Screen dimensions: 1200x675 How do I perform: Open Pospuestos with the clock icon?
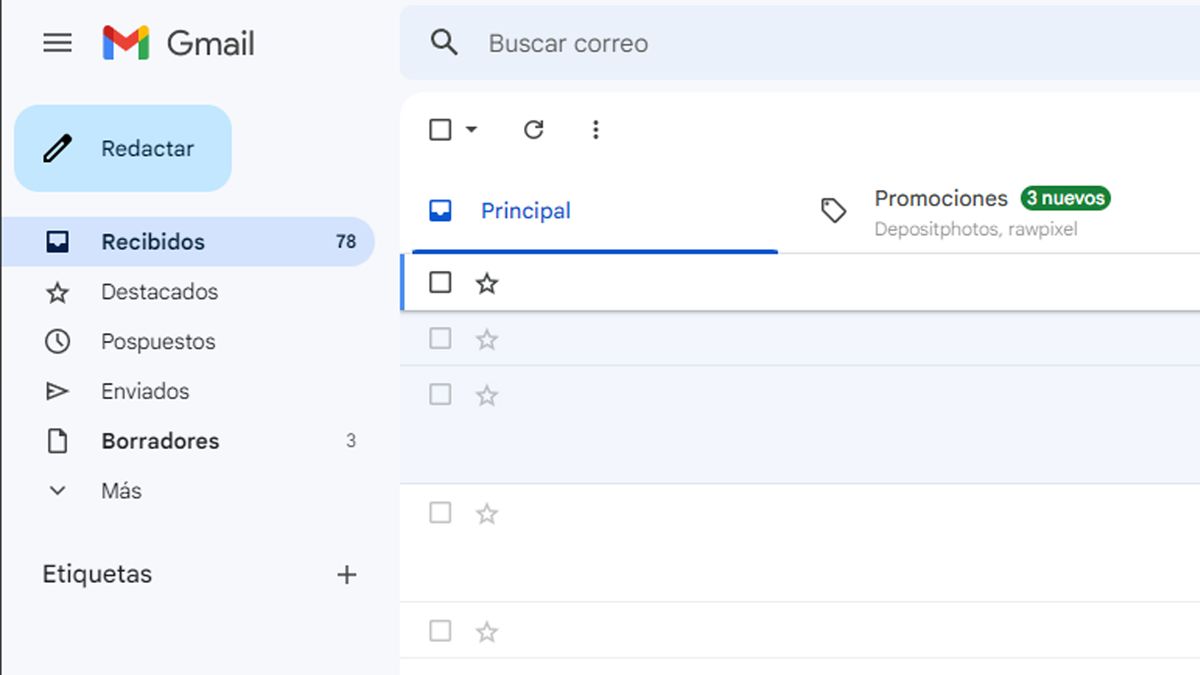[x=57, y=341]
